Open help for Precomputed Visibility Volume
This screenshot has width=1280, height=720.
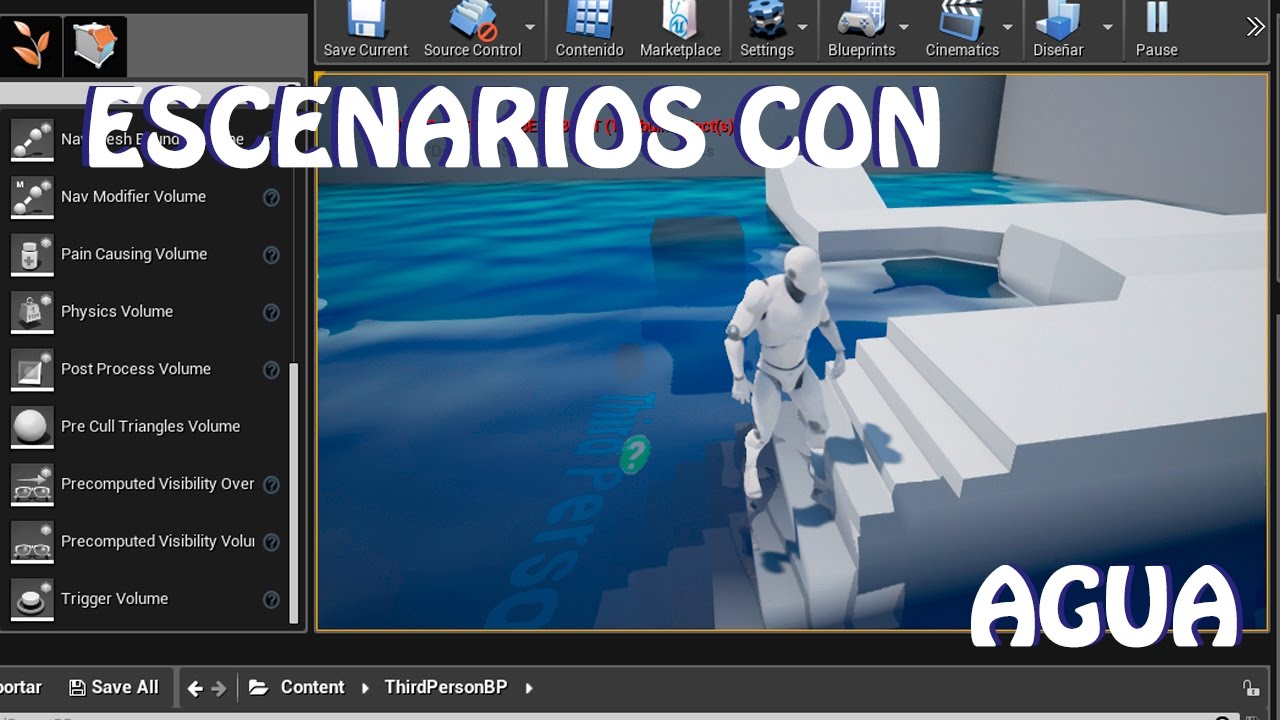point(271,542)
